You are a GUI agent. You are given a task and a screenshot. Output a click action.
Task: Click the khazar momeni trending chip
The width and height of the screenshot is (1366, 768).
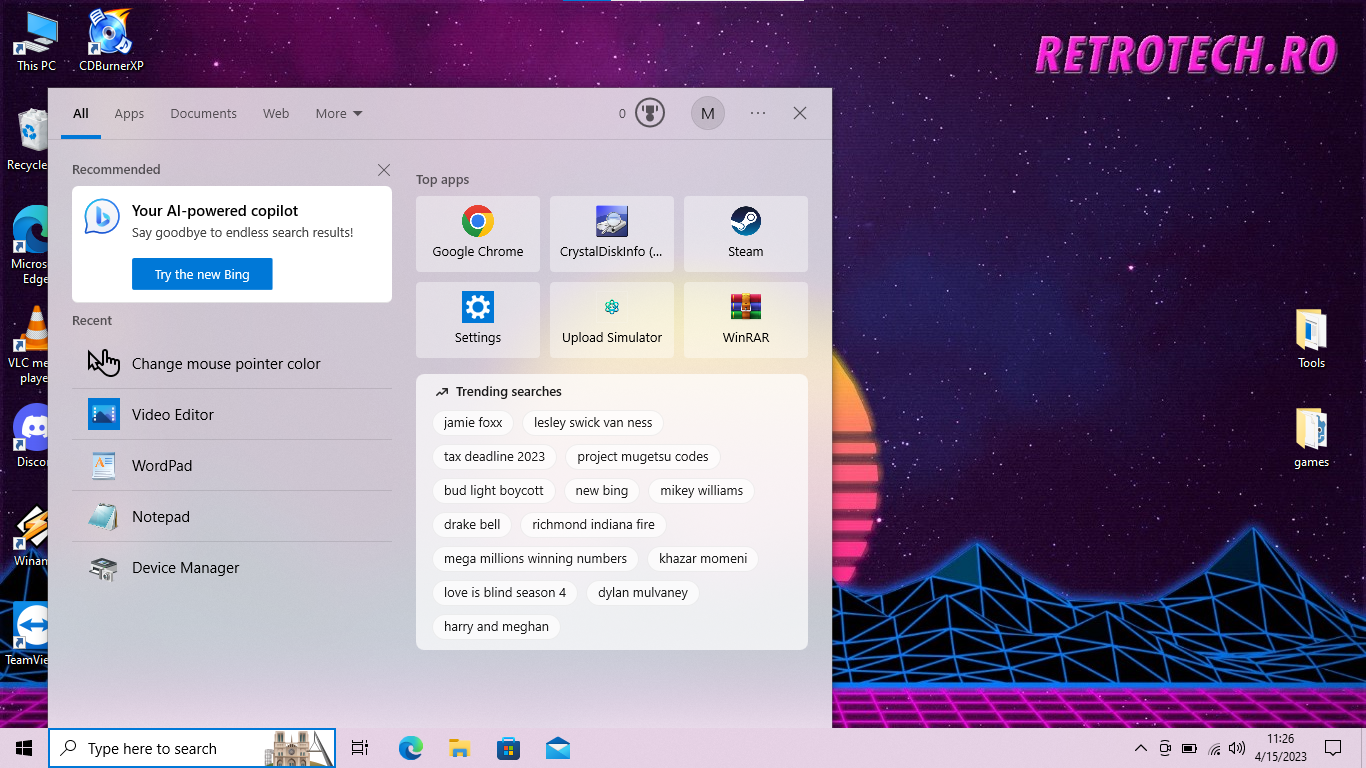[703, 559]
